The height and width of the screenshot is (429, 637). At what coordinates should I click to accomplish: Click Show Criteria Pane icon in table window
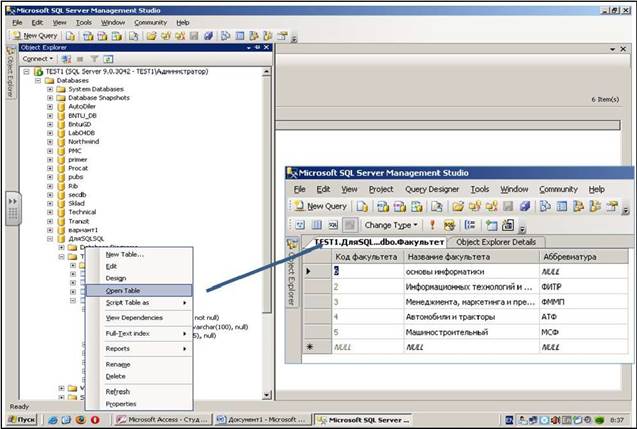click(316, 225)
